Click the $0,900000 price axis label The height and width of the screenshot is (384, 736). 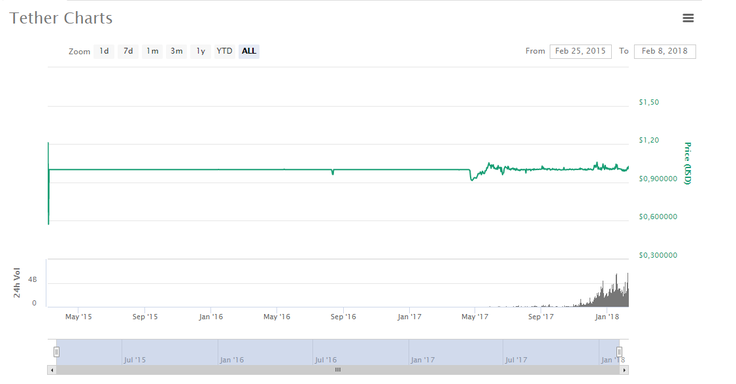[658, 179]
